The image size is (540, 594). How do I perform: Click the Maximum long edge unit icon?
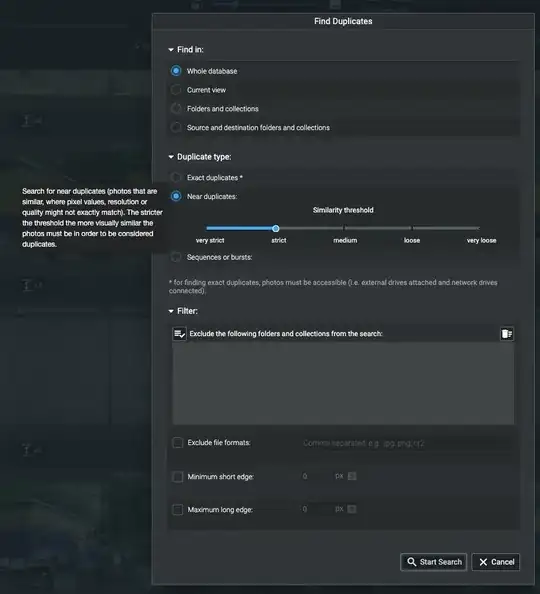(352, 509)
